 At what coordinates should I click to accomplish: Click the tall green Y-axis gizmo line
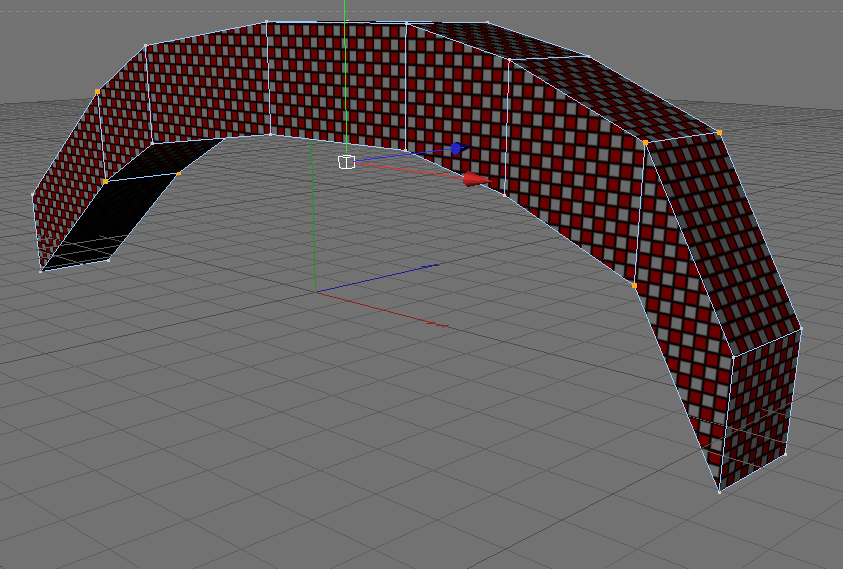pyautogui.click(x=345, y=75)
